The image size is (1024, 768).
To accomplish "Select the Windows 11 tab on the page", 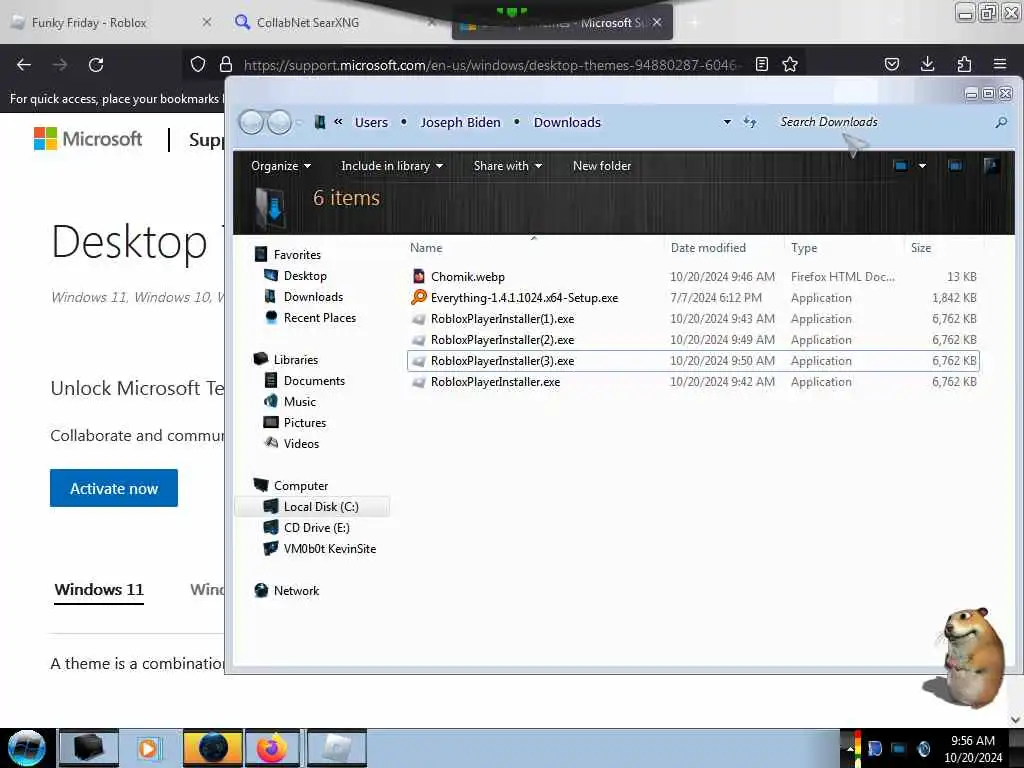I will (99, 589).
